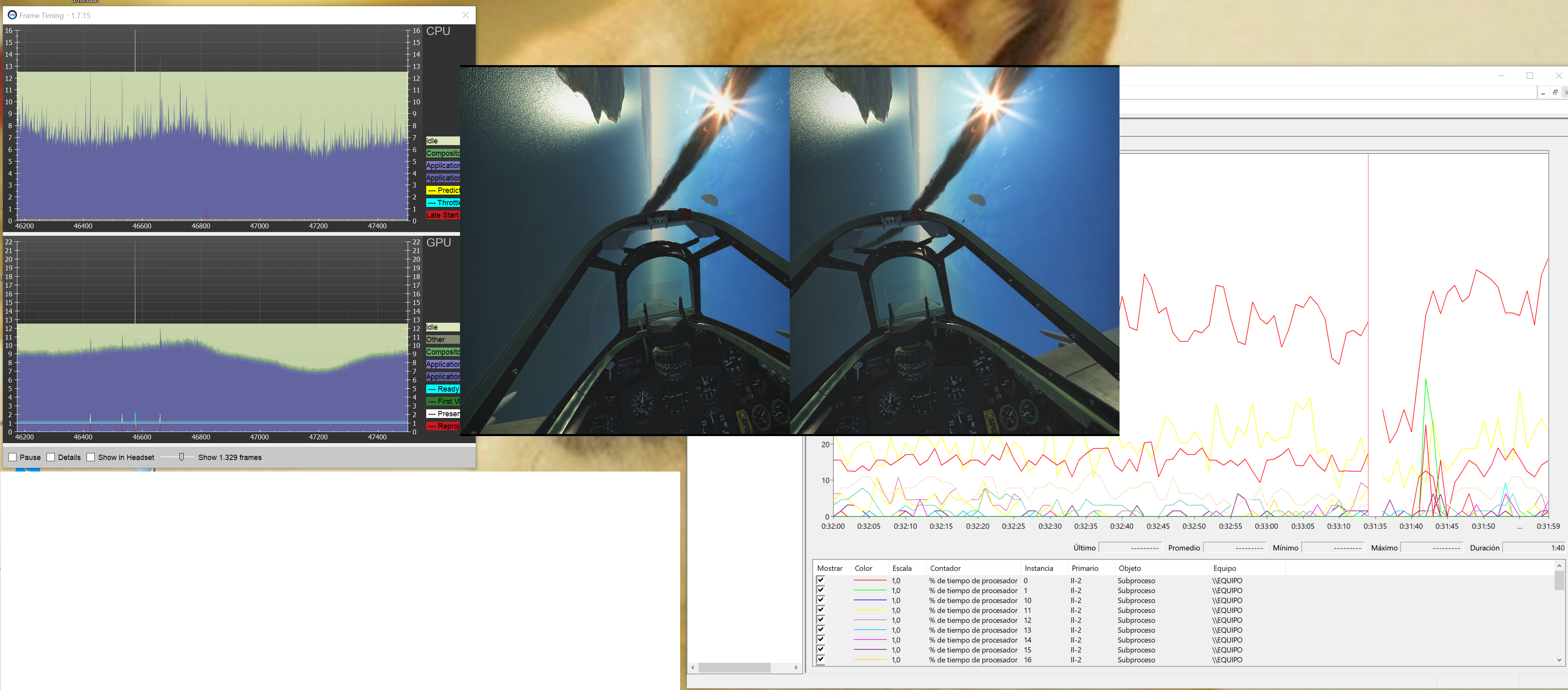Viewport: 1568px width, 690px height.
Task: Toggle the Show in Headset checkbox
Action: point(91,457)
